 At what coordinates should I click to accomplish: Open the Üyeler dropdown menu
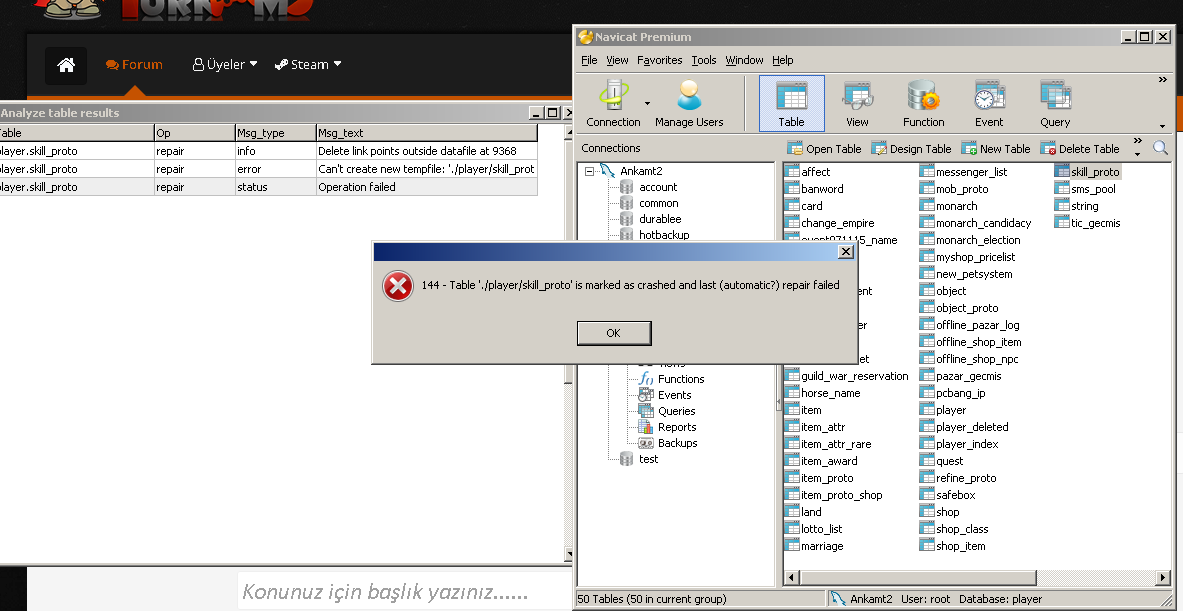(225, 65)
